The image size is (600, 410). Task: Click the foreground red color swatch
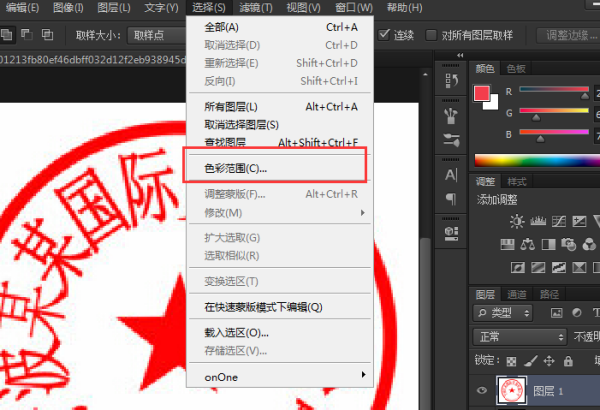481,93
